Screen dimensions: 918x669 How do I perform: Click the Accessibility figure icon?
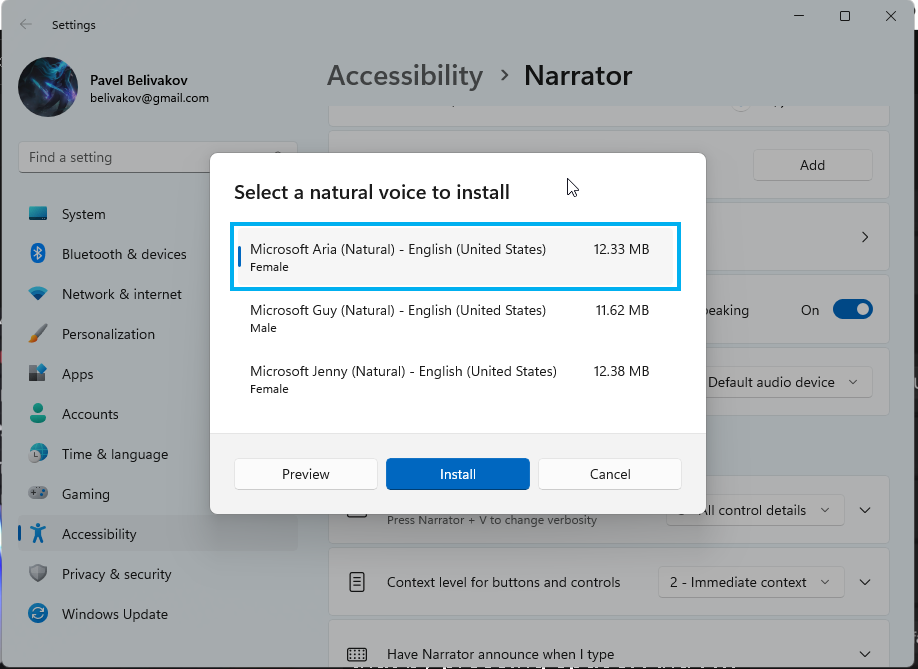pyautogui.click(x=38, y=533)
